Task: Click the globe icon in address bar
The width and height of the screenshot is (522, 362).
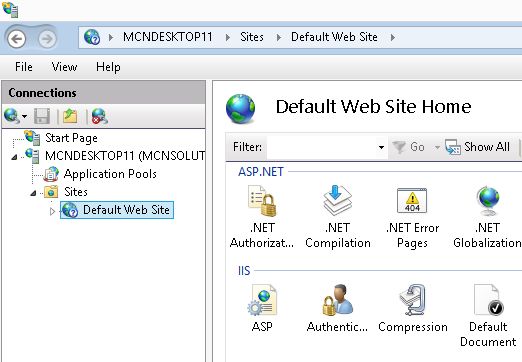Action: pos(92,37)
